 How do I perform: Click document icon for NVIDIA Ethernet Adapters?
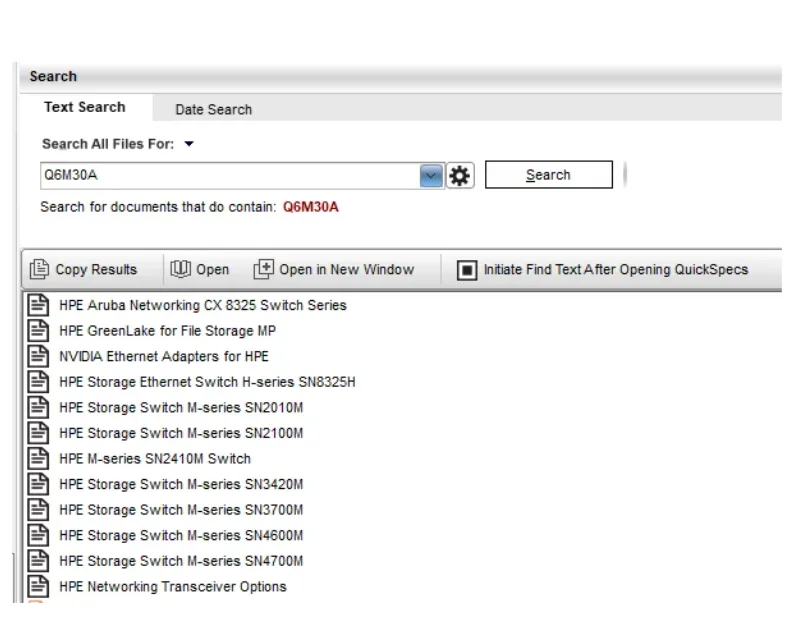point(38,356)
